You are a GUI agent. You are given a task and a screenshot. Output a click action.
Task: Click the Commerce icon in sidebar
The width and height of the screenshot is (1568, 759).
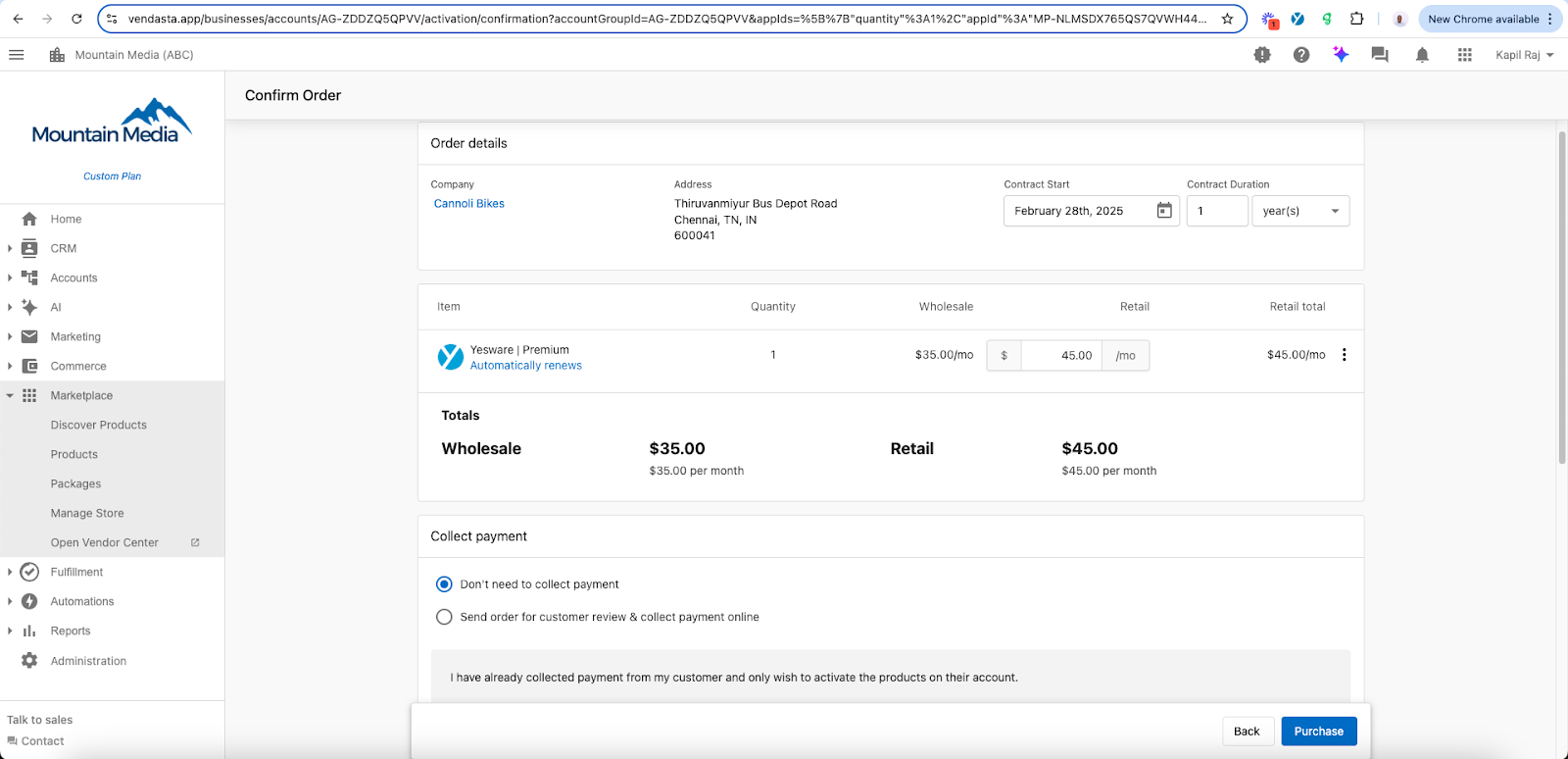click(29, 366)
